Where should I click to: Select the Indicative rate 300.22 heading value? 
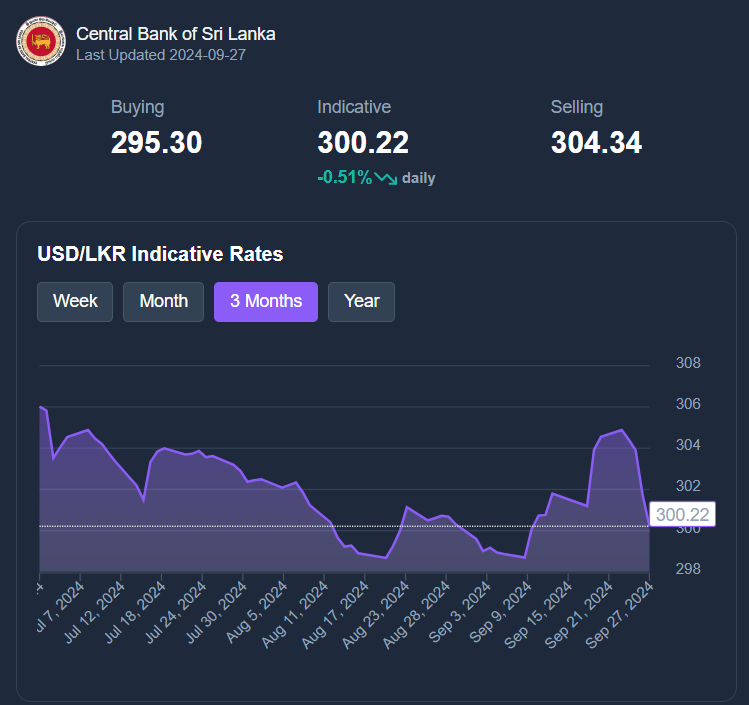tap(363, 143)
